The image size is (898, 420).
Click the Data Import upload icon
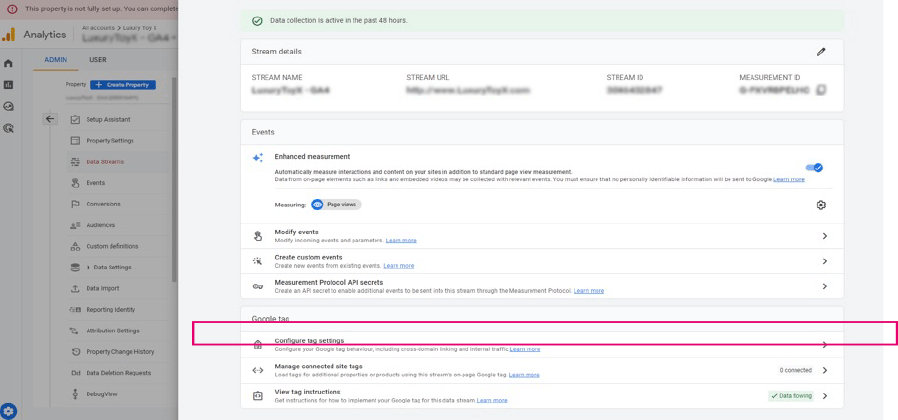(75, 289)
